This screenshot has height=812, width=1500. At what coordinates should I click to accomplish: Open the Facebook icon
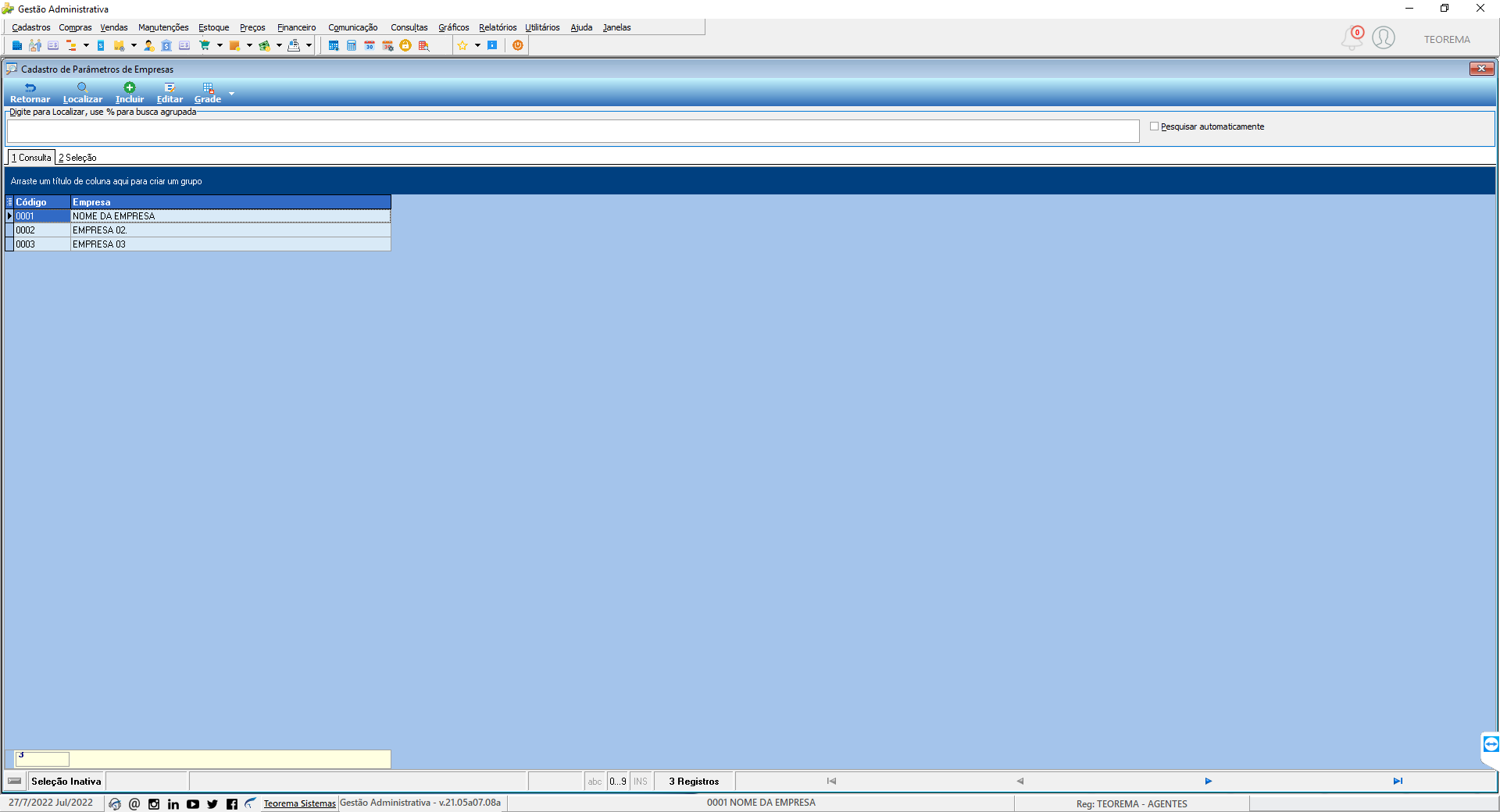(x=232, y=803)
